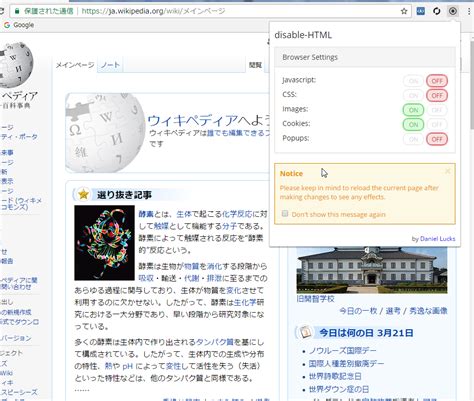Image resolution: width=474 pixels, height=401 pixels.
Task: Turn Javascript ON
Action: coord(413,81)
